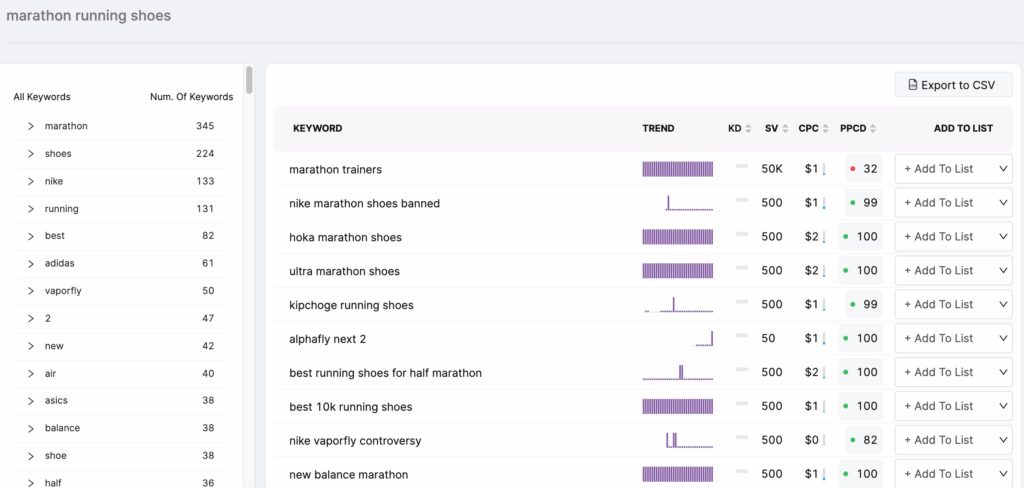Sort table by PPCD column arrows
The height and width of the screenshot is (488, 1024).
tap(874, 129)
